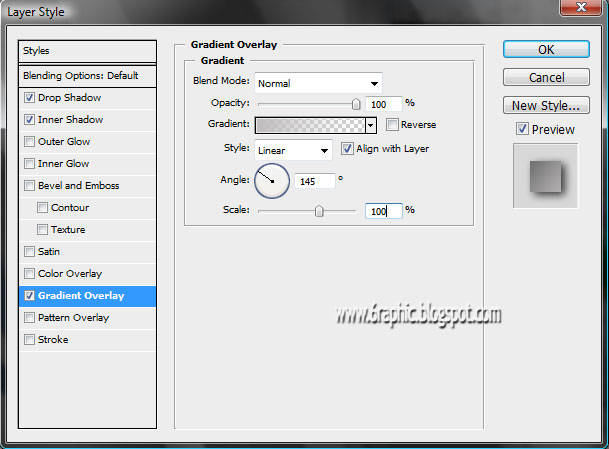Select the Texture label

[x=68, y=230]
